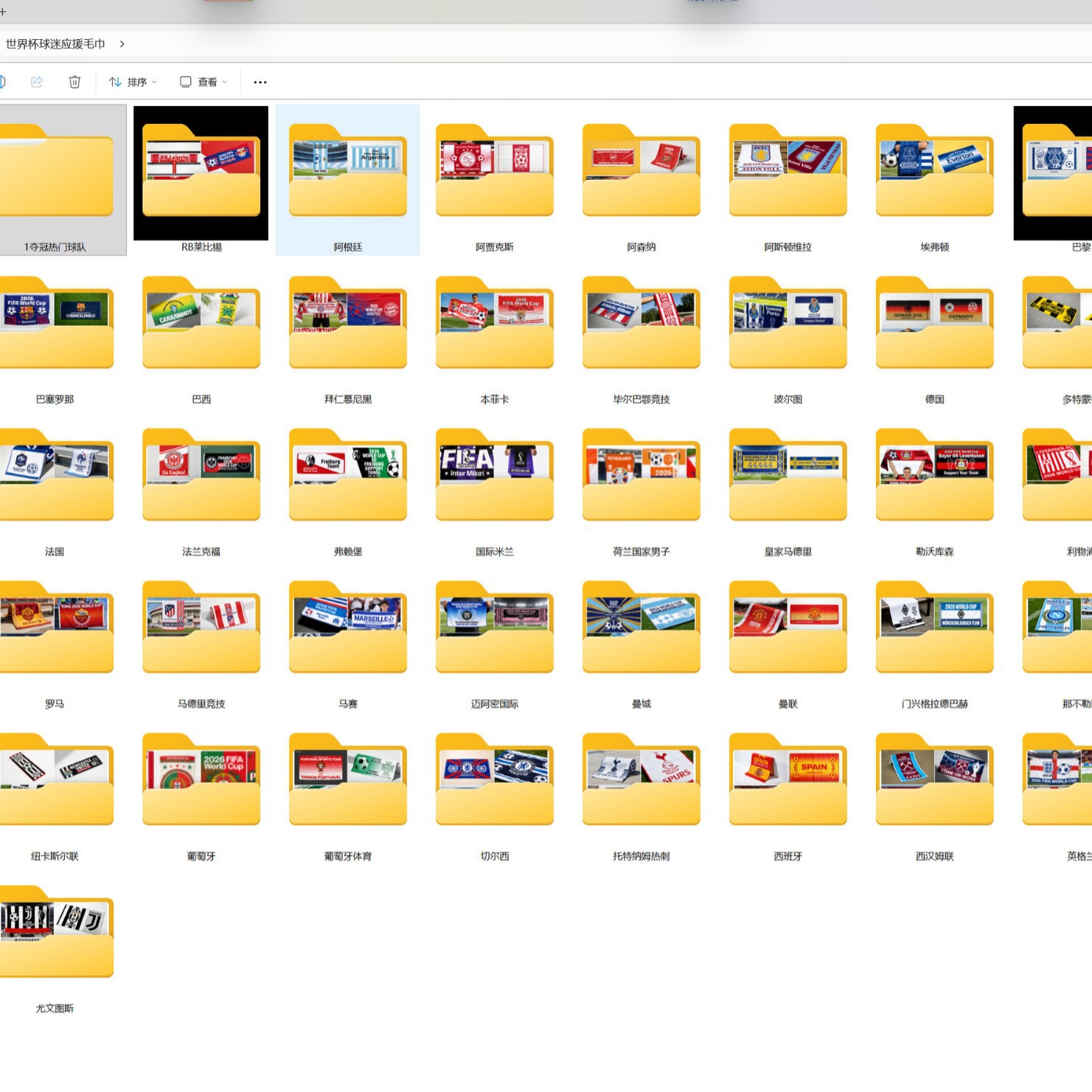1092x1092 pixels.
Task: Select the 切尔西 folder
Action: (x=495, y=779)
